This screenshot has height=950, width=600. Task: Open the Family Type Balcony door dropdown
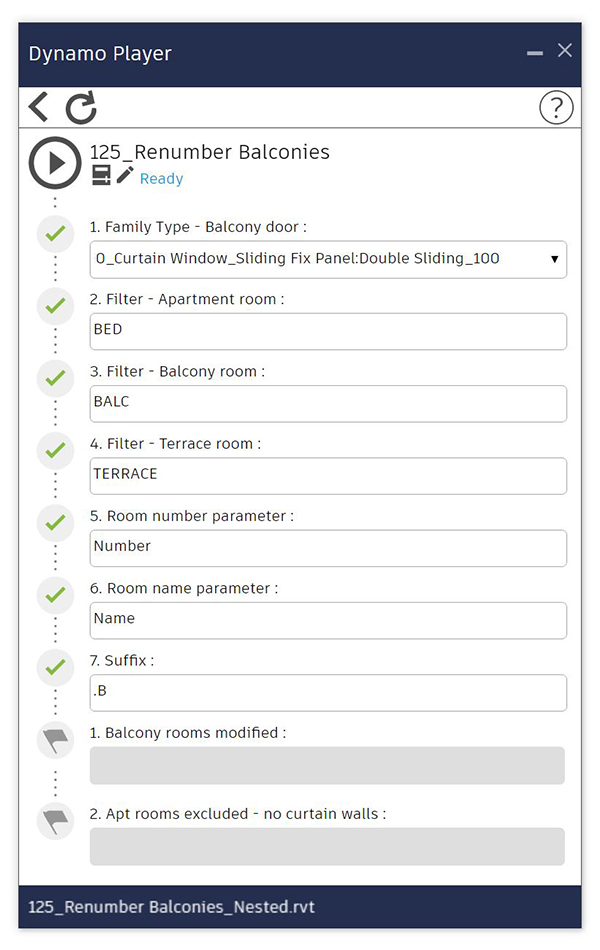pos(328,259)
